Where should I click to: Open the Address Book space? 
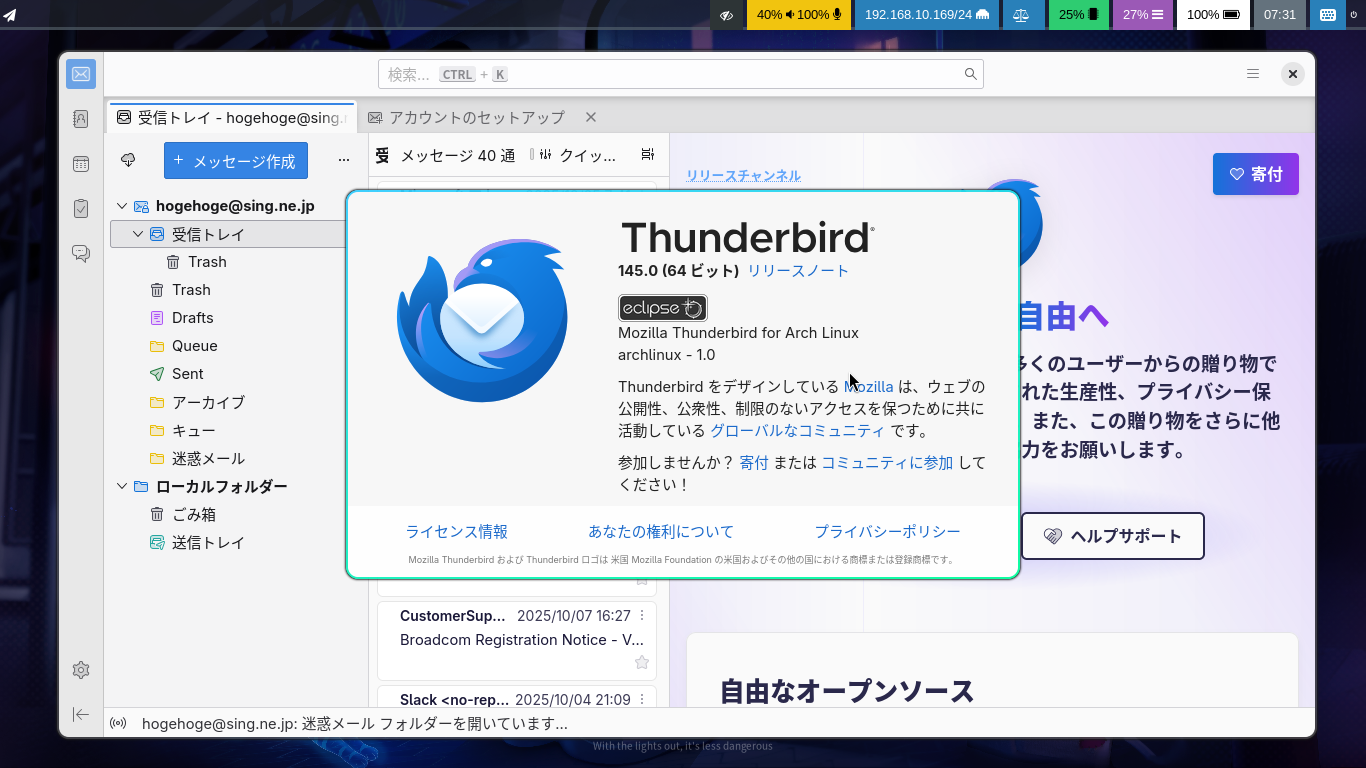point(81,119)
